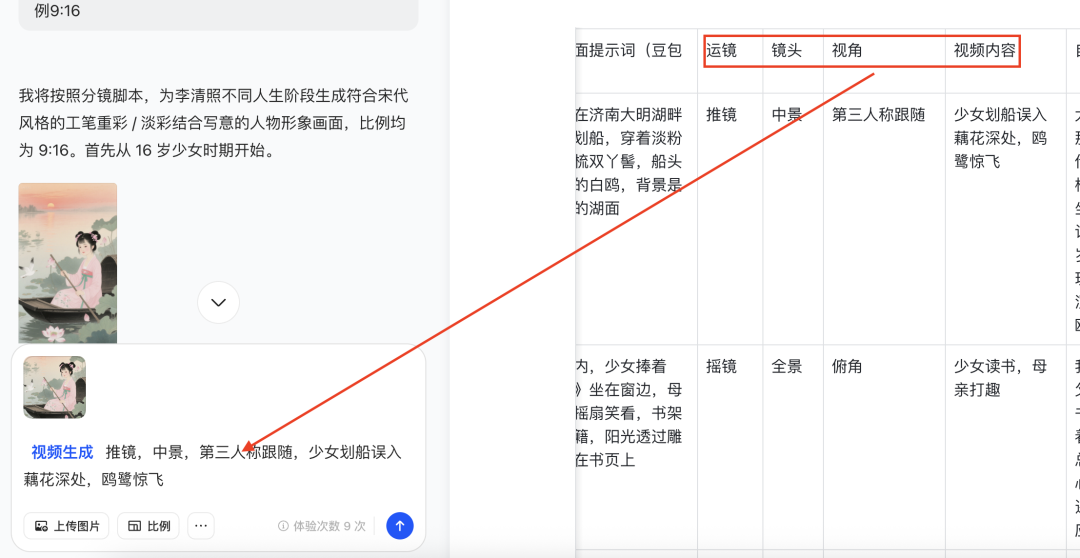Click the 第三人称跟随 table cell

884,219
